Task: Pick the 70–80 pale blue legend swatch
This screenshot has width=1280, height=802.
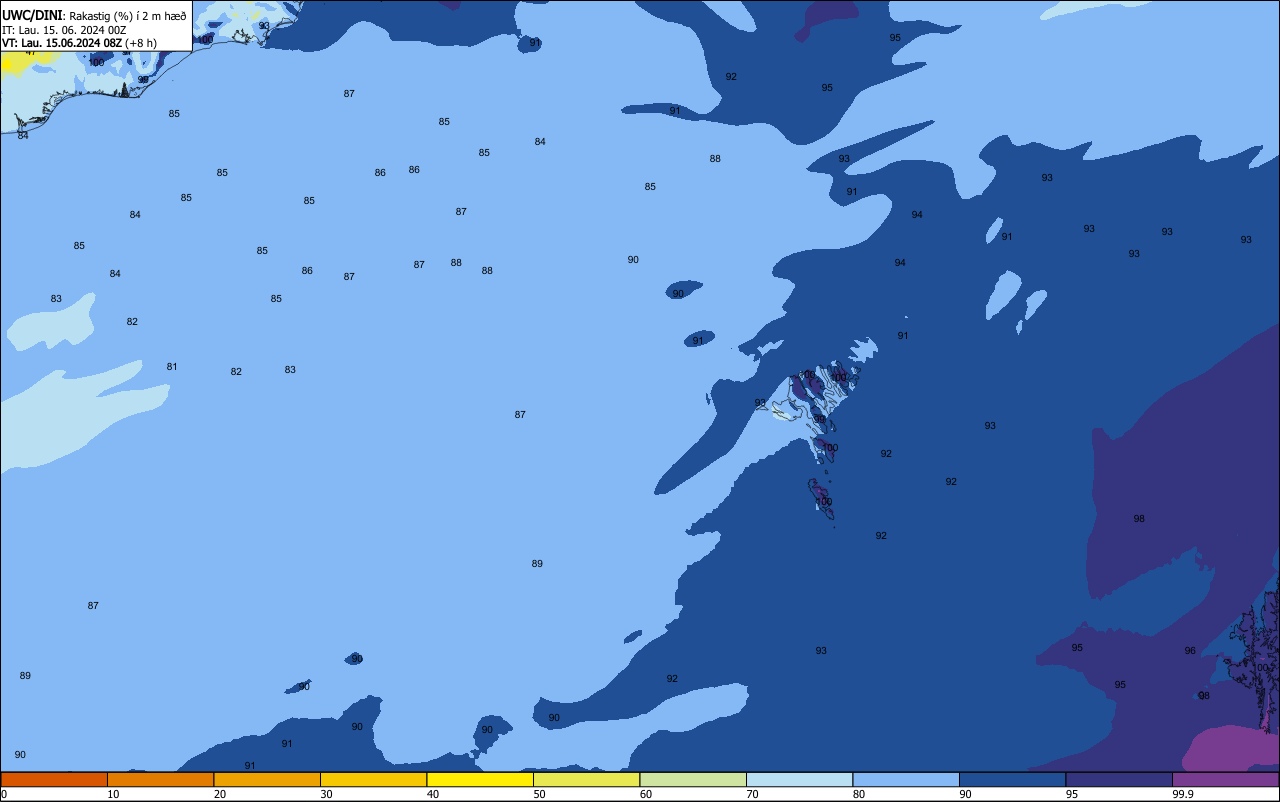Action: pyautogui.click(x=799, y=779)
